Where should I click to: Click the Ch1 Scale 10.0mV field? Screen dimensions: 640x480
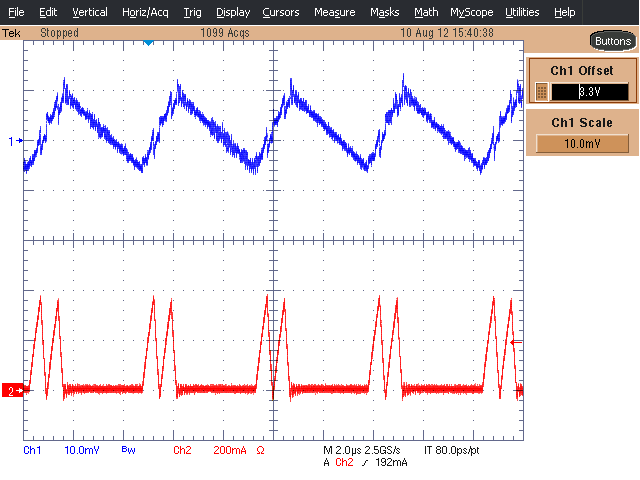582,144
